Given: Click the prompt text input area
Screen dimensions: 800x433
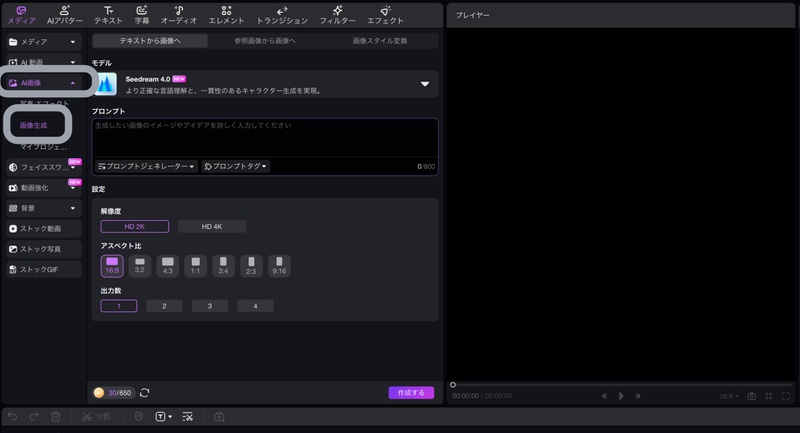Looking at the screenshot, I should [x=265, y=138].
